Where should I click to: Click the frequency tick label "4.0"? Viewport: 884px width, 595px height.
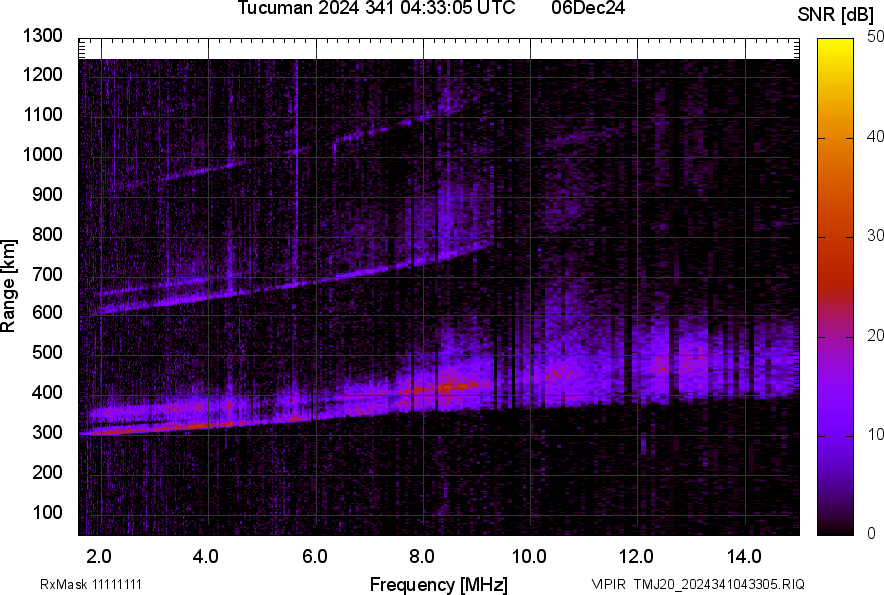[206, 557]
